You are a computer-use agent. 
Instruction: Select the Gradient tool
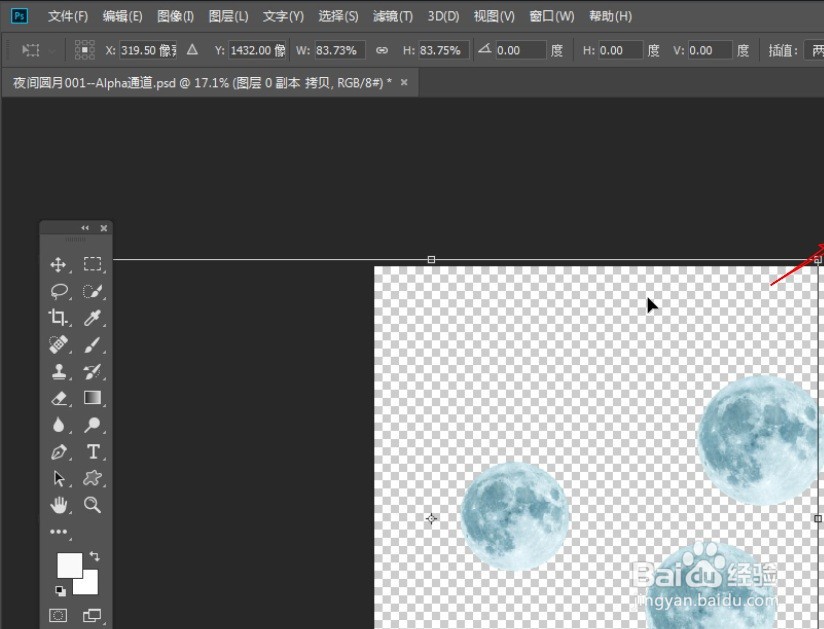pos(92,398)
